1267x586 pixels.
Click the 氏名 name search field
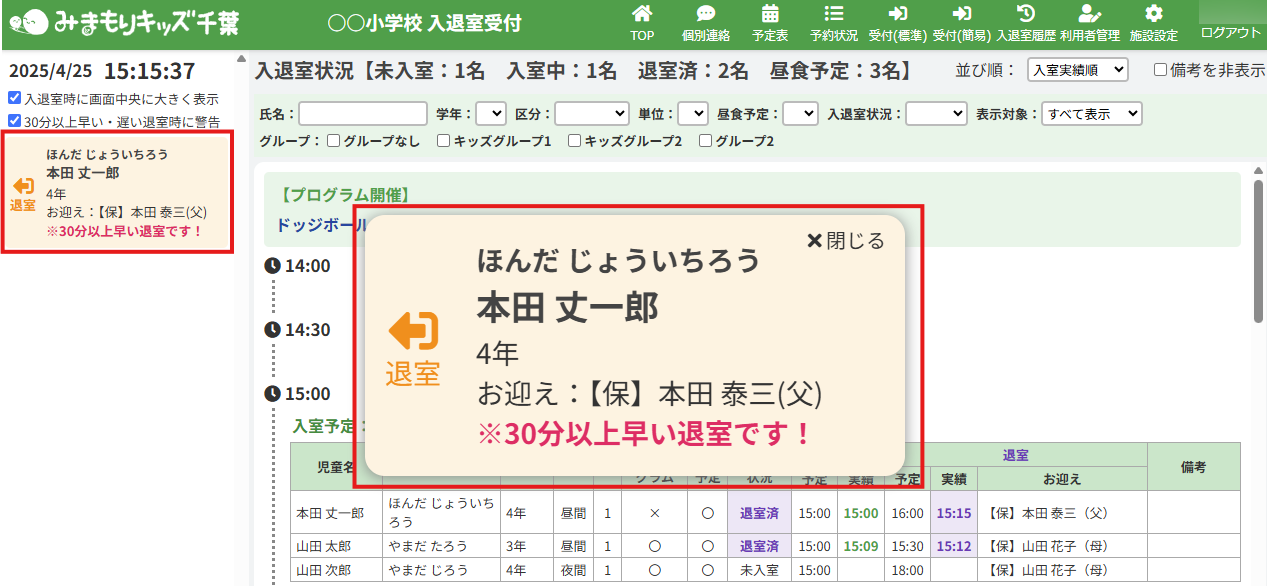tap(362, 114)
